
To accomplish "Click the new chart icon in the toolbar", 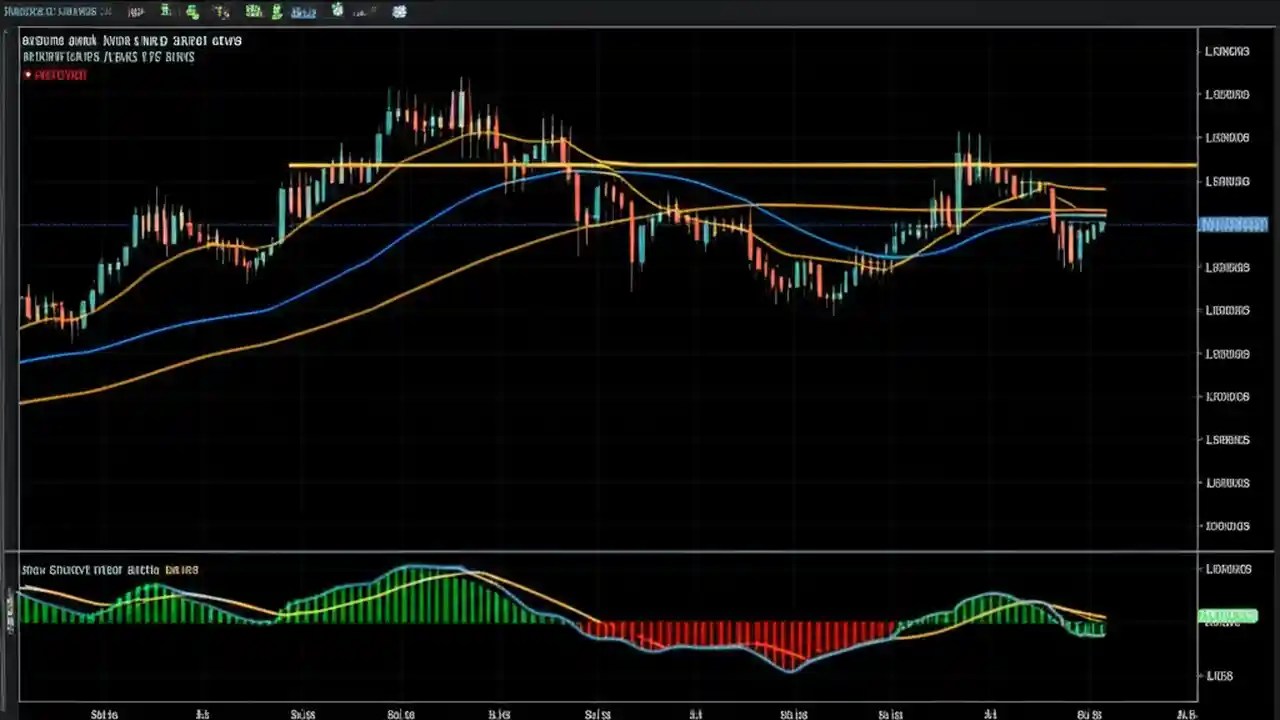I will click(x=165, y=11).
